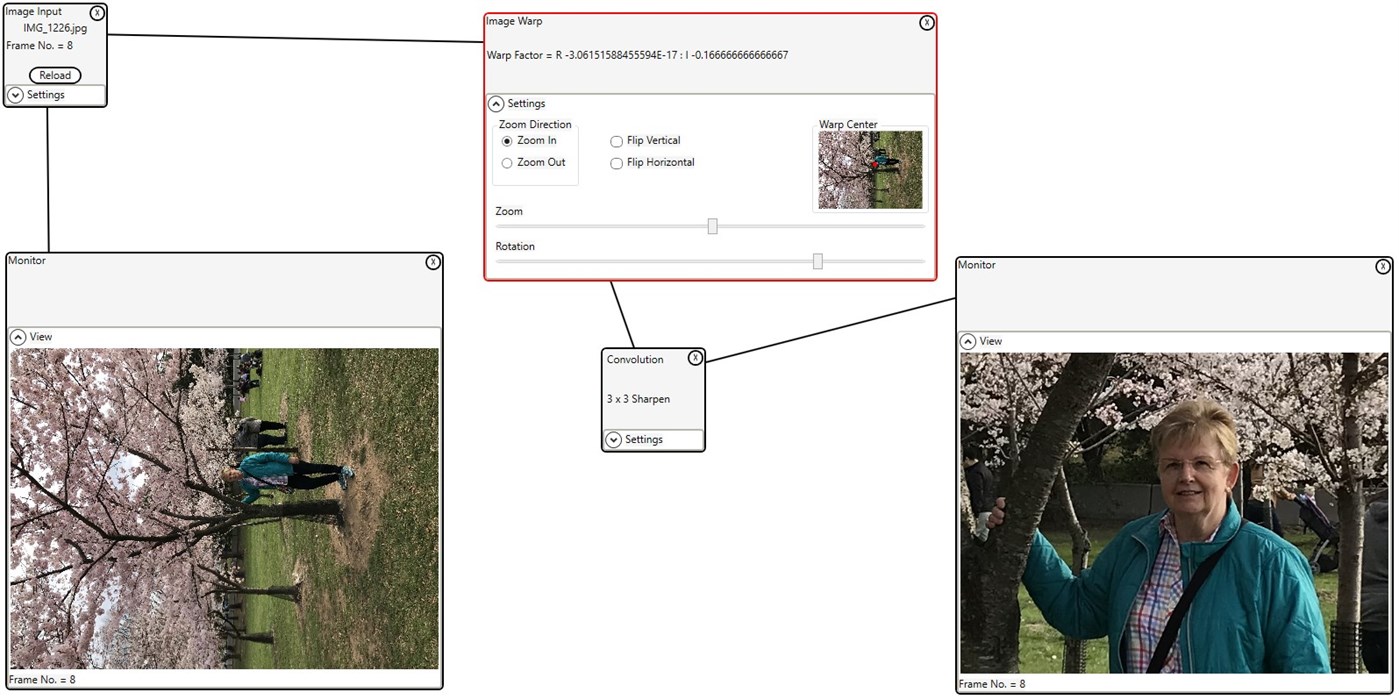The height and width of the screenshot is (700, 1399).
Task: Click the Image Warp title
Action: click(x=514, y=21)
